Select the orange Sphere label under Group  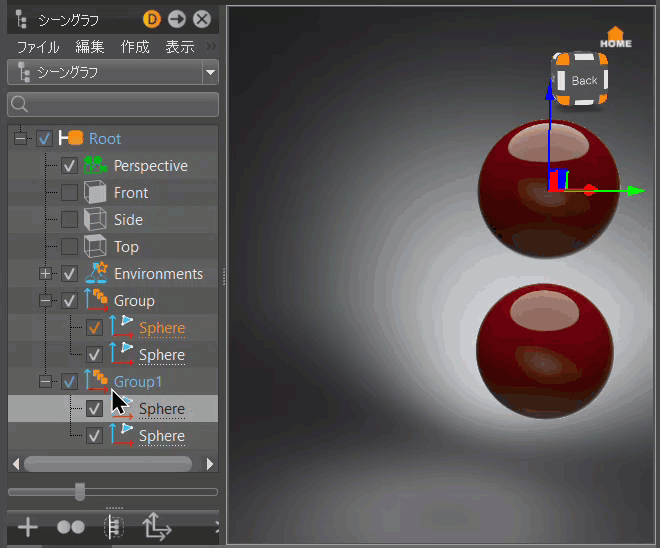(x=162, y=328)
